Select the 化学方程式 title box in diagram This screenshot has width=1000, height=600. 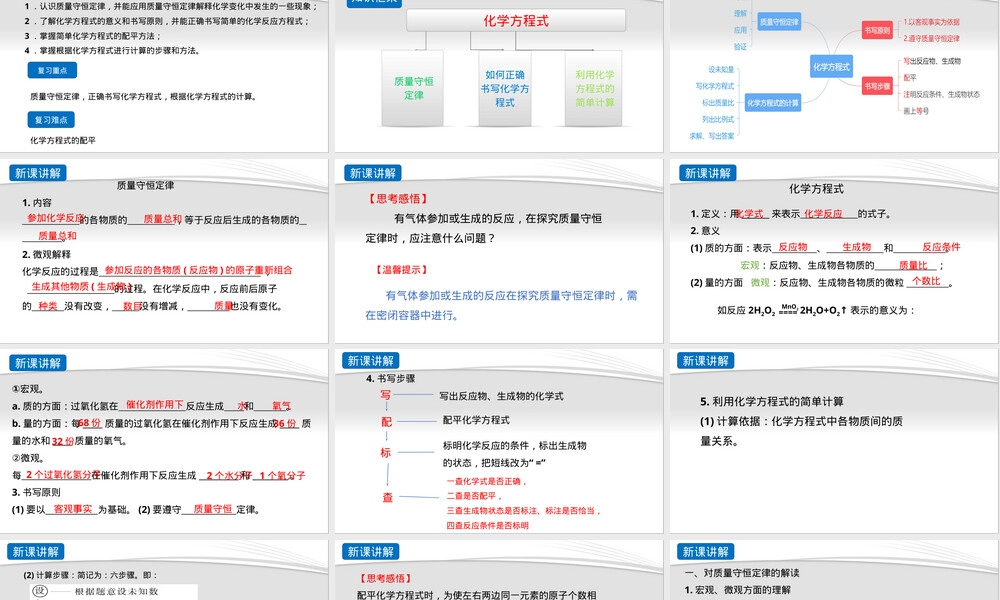tap(516, 21)
